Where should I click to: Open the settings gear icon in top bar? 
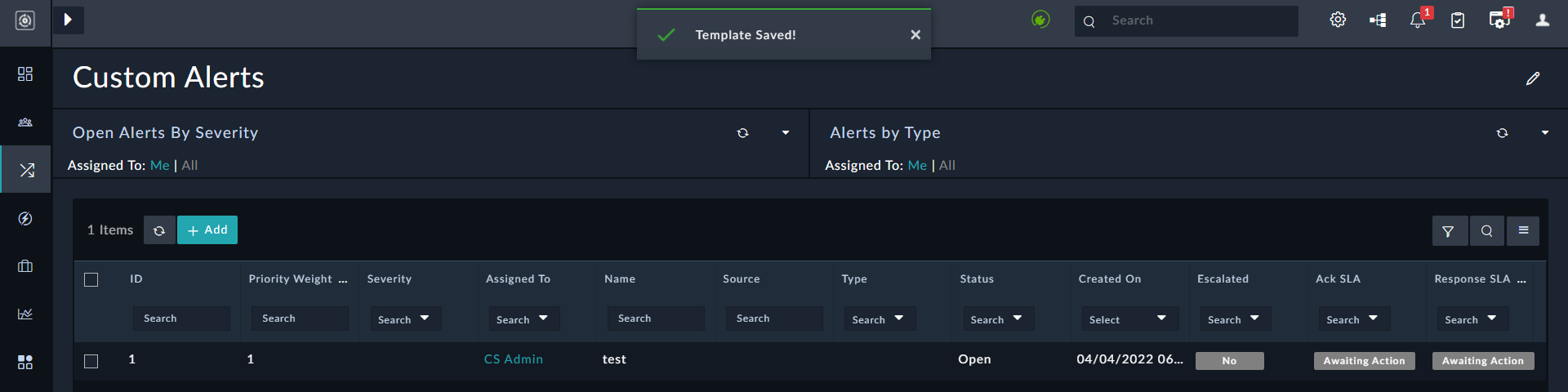(1338, 20)
